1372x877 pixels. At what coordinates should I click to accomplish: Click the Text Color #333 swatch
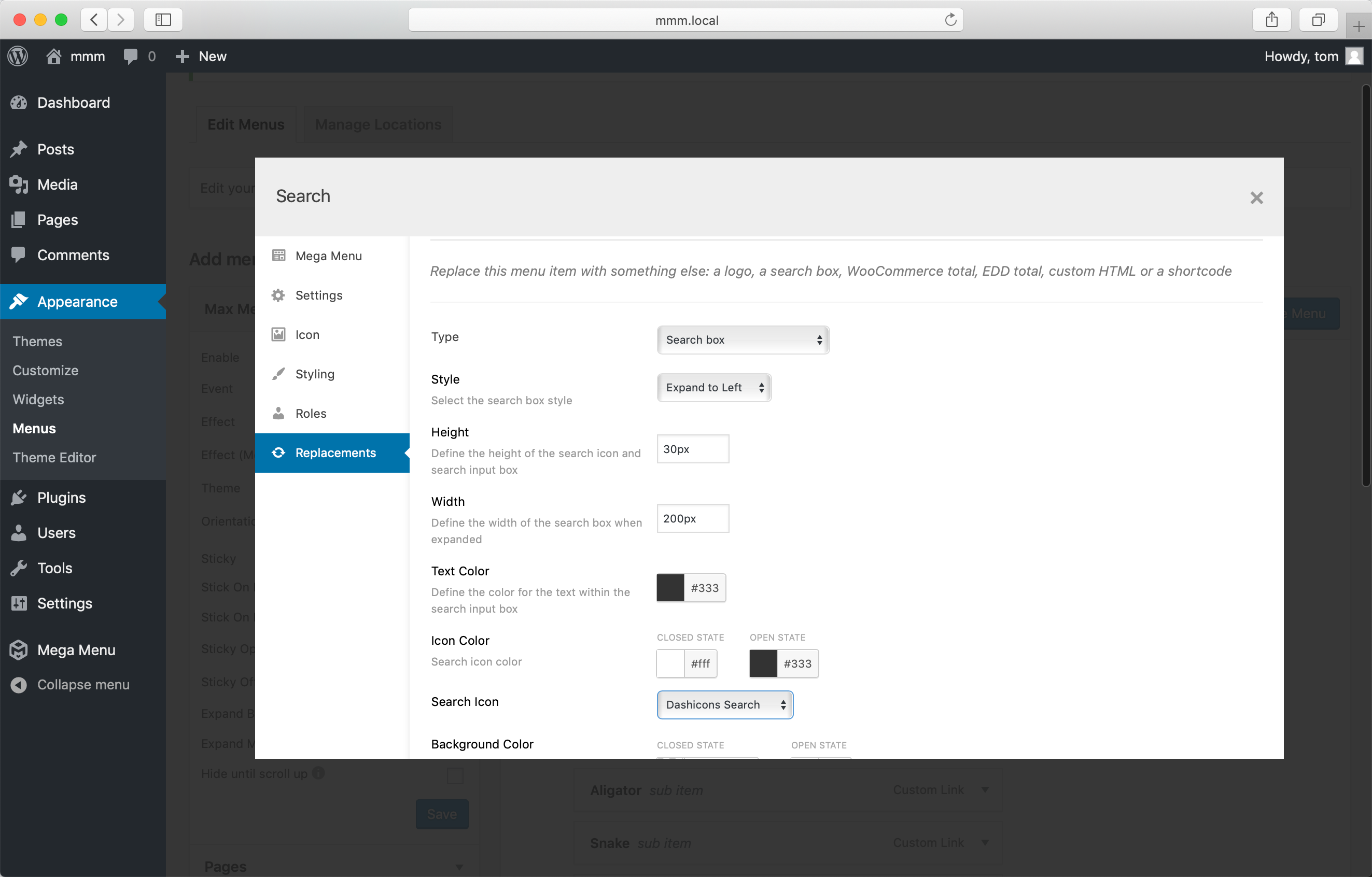tap(670, 588)
